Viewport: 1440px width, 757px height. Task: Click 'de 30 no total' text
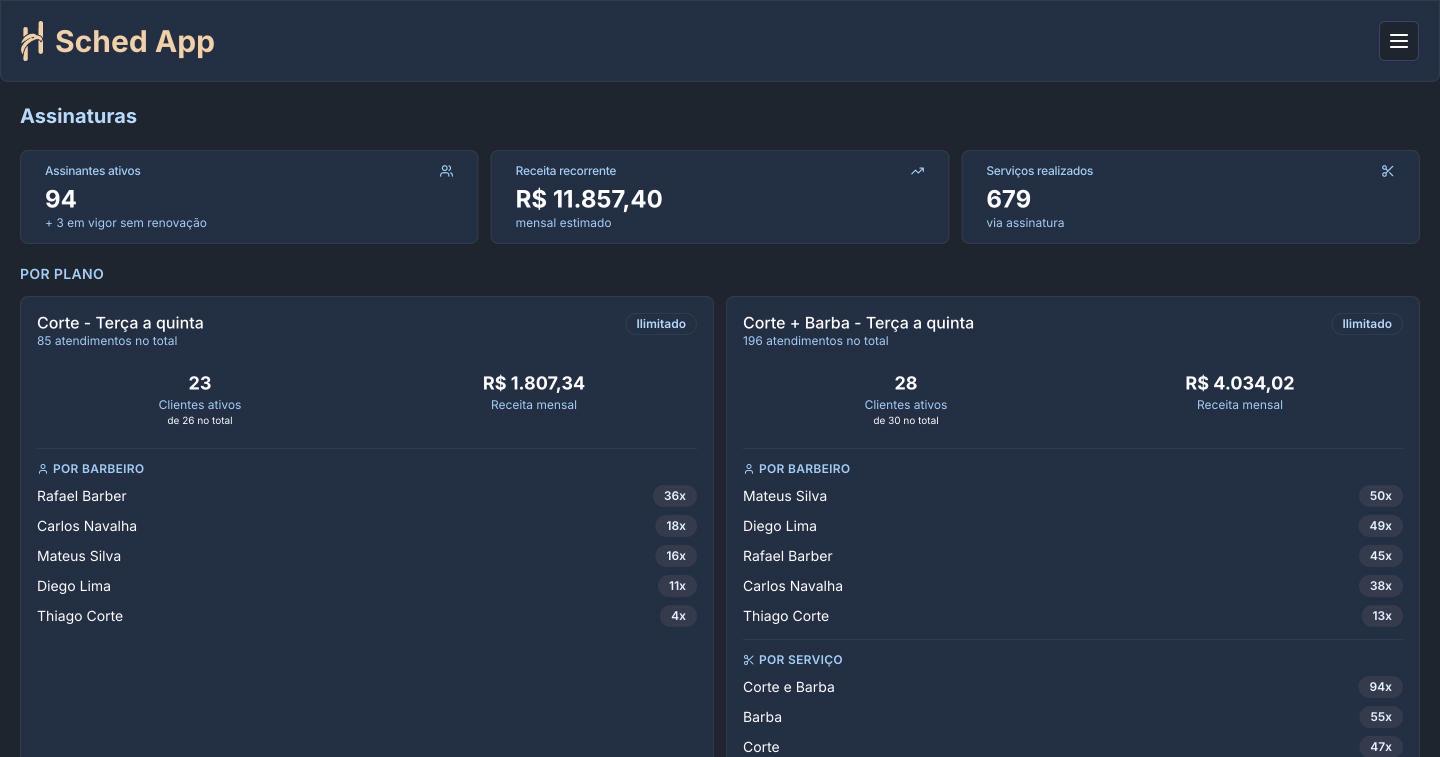pos(906,421)
